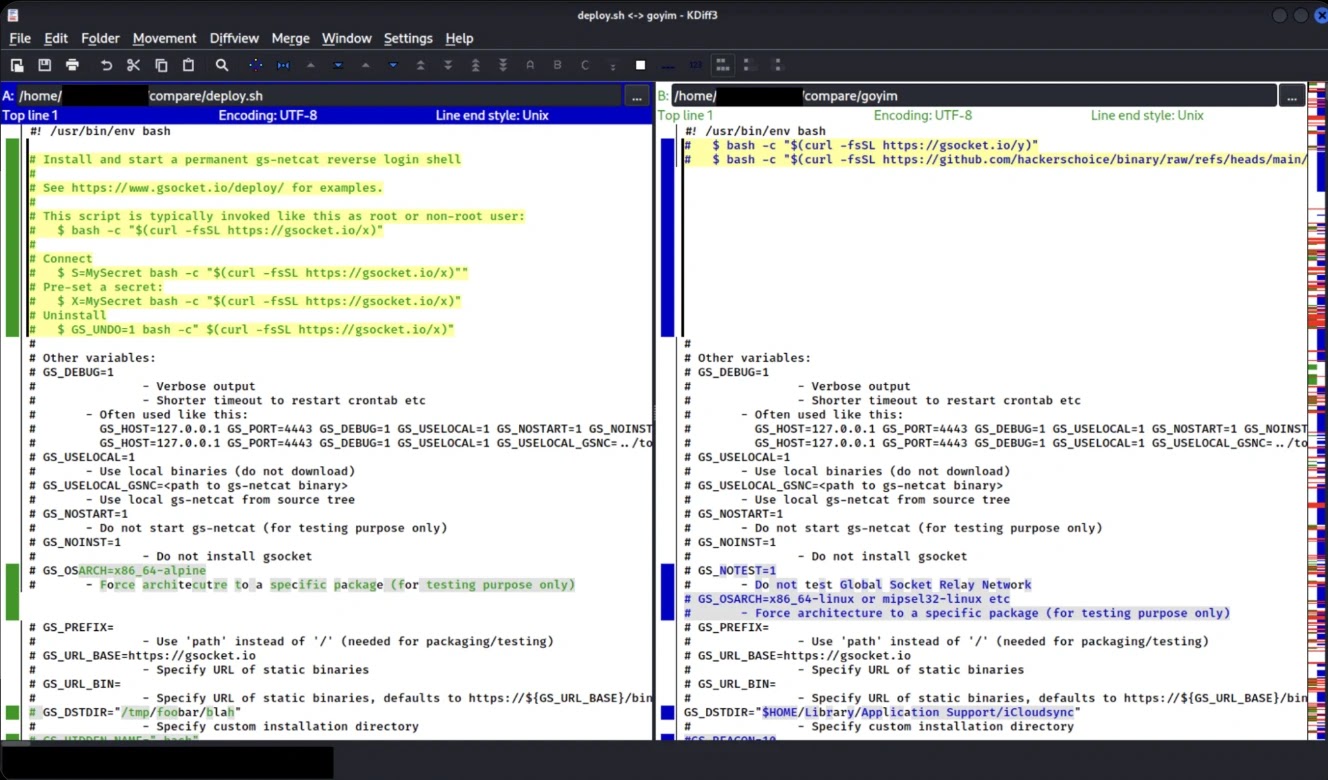The height and width of the screenshot is (780, 1328).
Task: Click 'GS_NOINST=1' line in pane B
Action: 730,542
